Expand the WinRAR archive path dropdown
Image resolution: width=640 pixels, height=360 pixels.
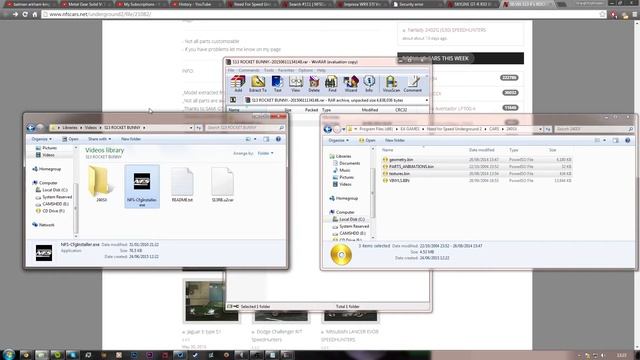click(x=427, y=100)
